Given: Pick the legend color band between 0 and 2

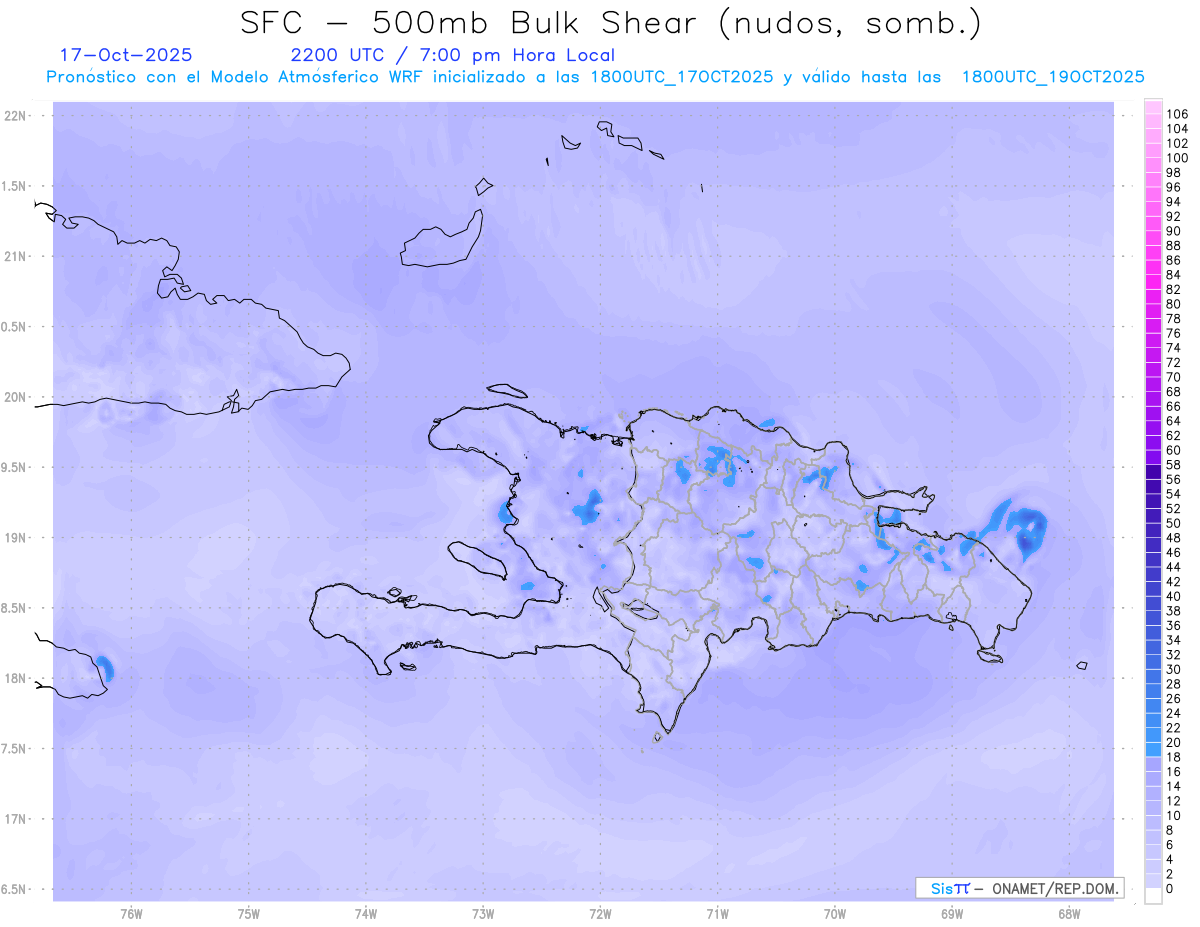Looking at the screenshot, I should [x=1153, y=881].
